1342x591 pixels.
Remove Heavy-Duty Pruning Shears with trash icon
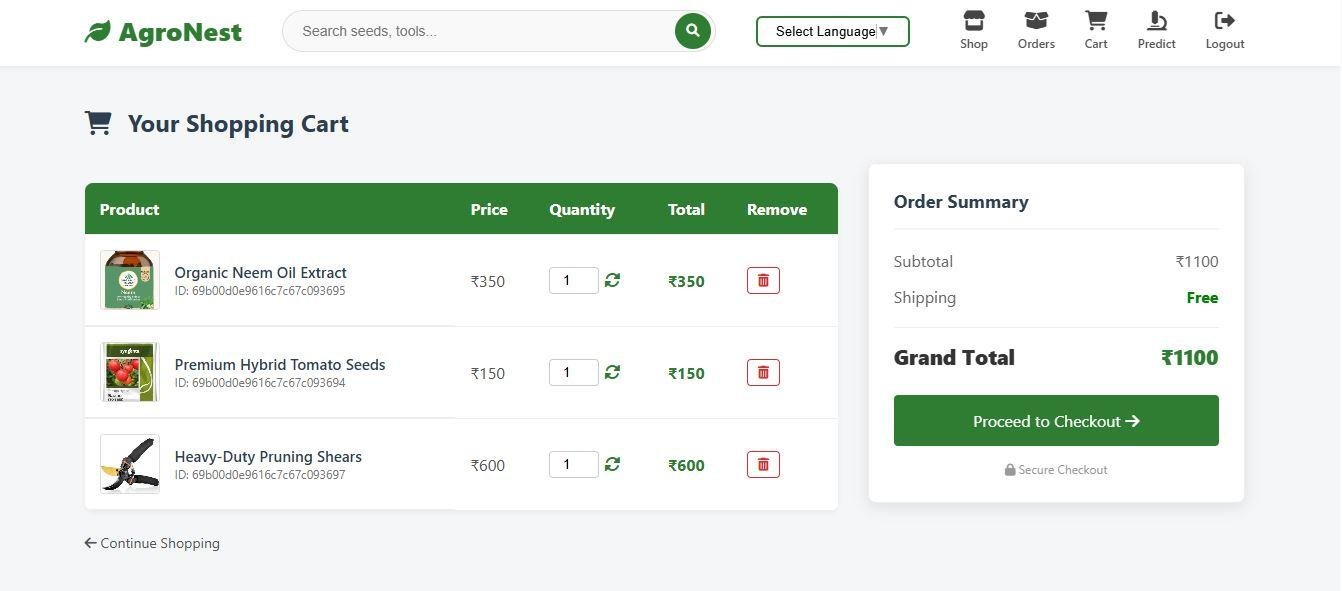point(763,465)
